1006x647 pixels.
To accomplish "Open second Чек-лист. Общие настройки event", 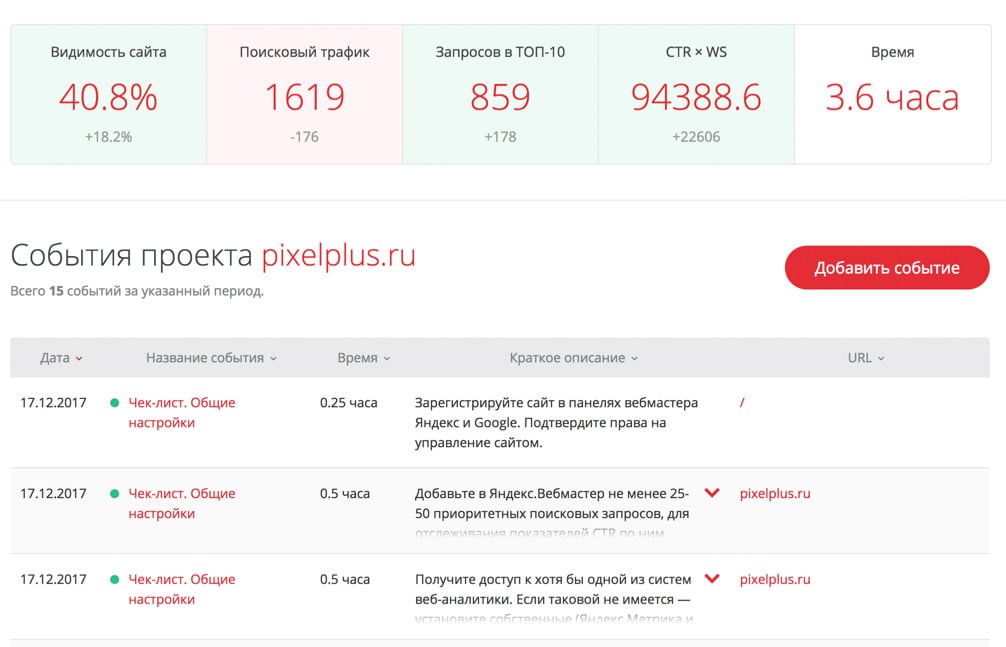I will click(x=182, y=503).
